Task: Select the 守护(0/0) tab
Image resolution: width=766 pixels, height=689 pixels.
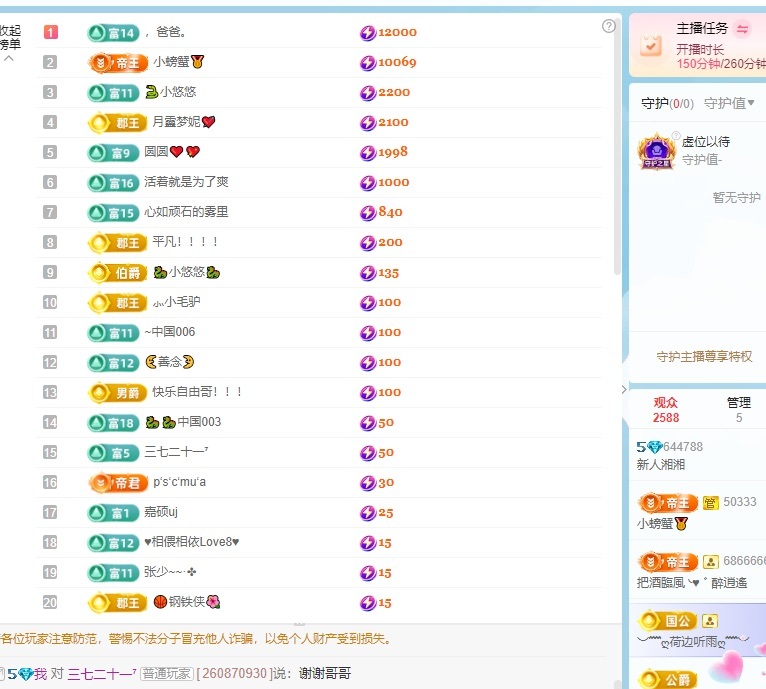Action: coord(667,104)
